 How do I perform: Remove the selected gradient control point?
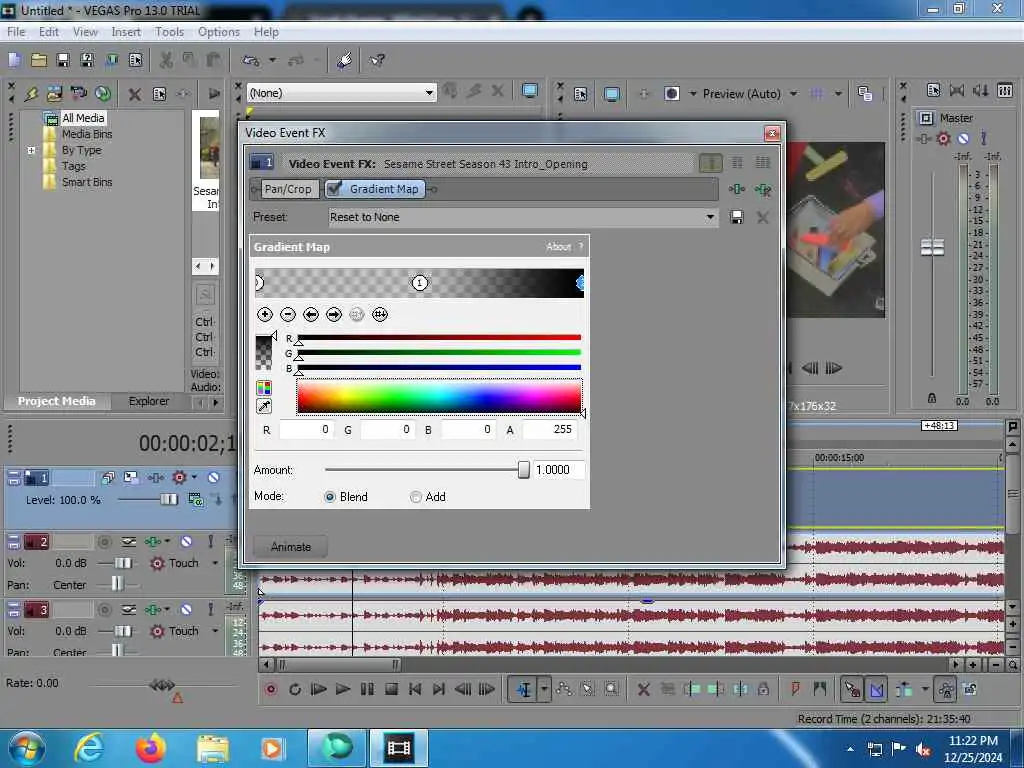point(288,315)
